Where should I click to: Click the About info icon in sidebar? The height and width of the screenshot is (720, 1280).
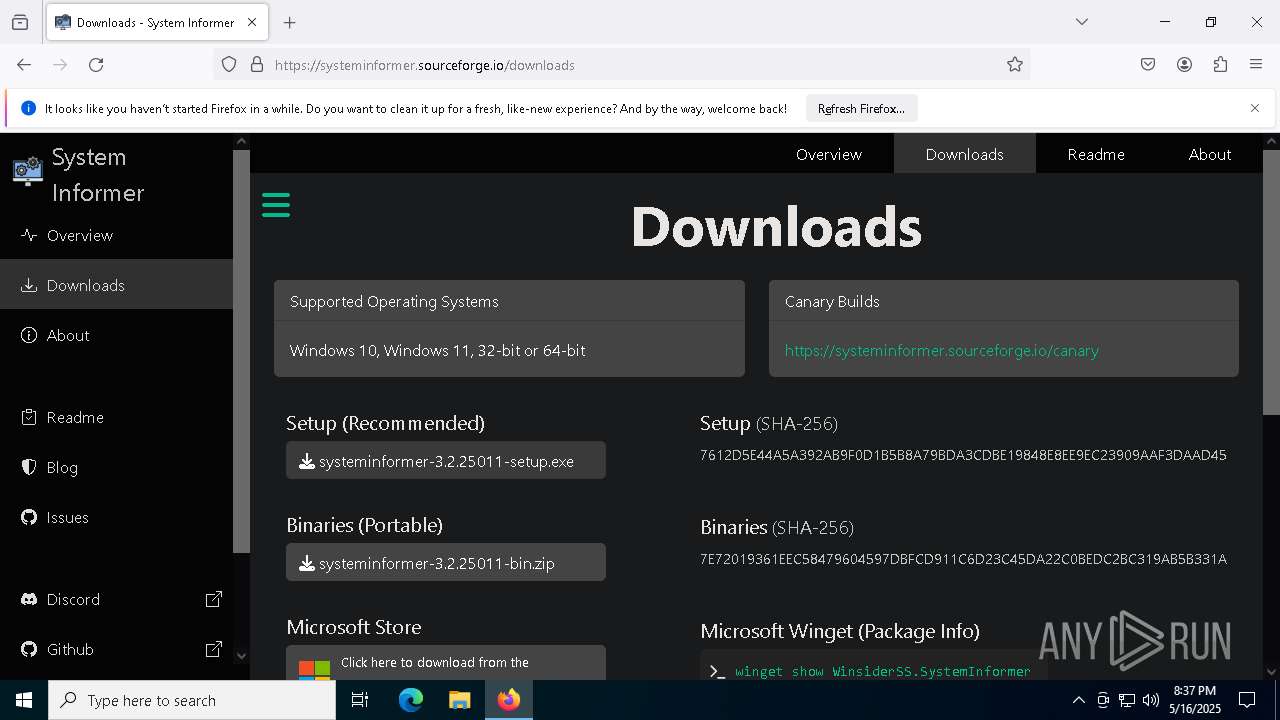pos(29,335)
